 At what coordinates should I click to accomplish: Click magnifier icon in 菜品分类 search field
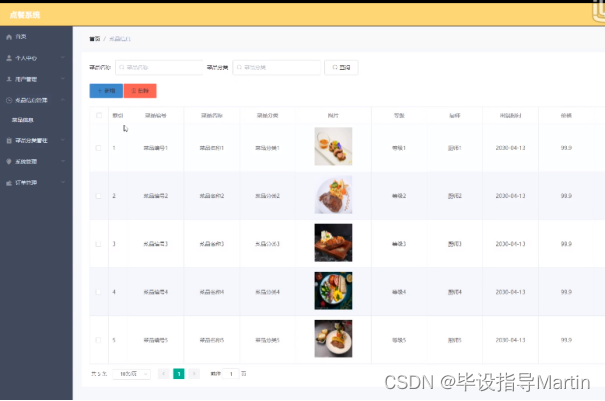coord(239,68)
